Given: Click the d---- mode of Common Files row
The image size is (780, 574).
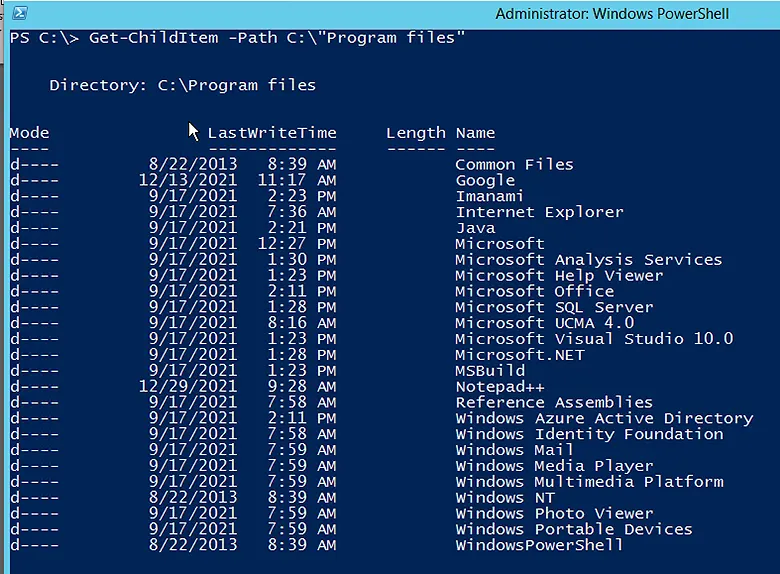Looking at the screenshot, I should coord(34,165).
